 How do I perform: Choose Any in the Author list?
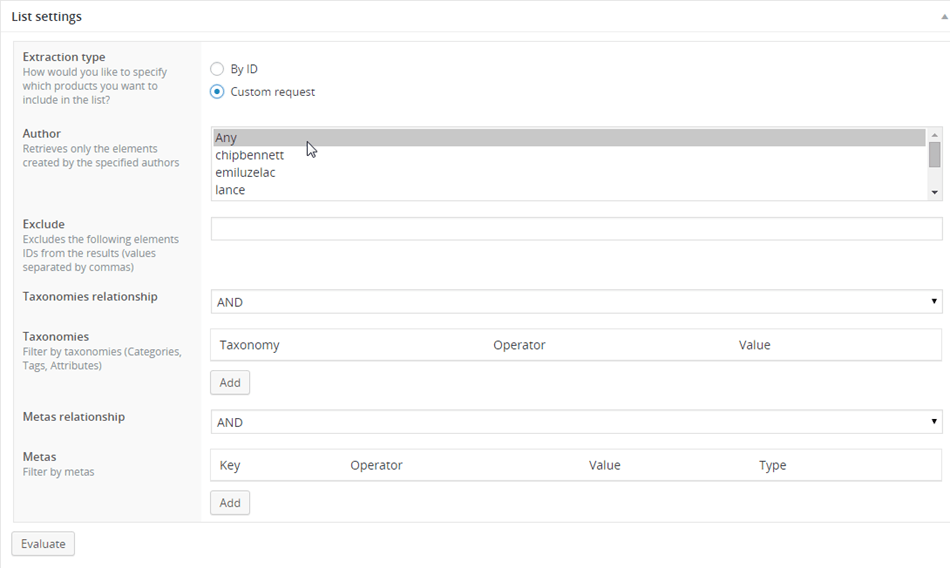(x=569, y=138)
